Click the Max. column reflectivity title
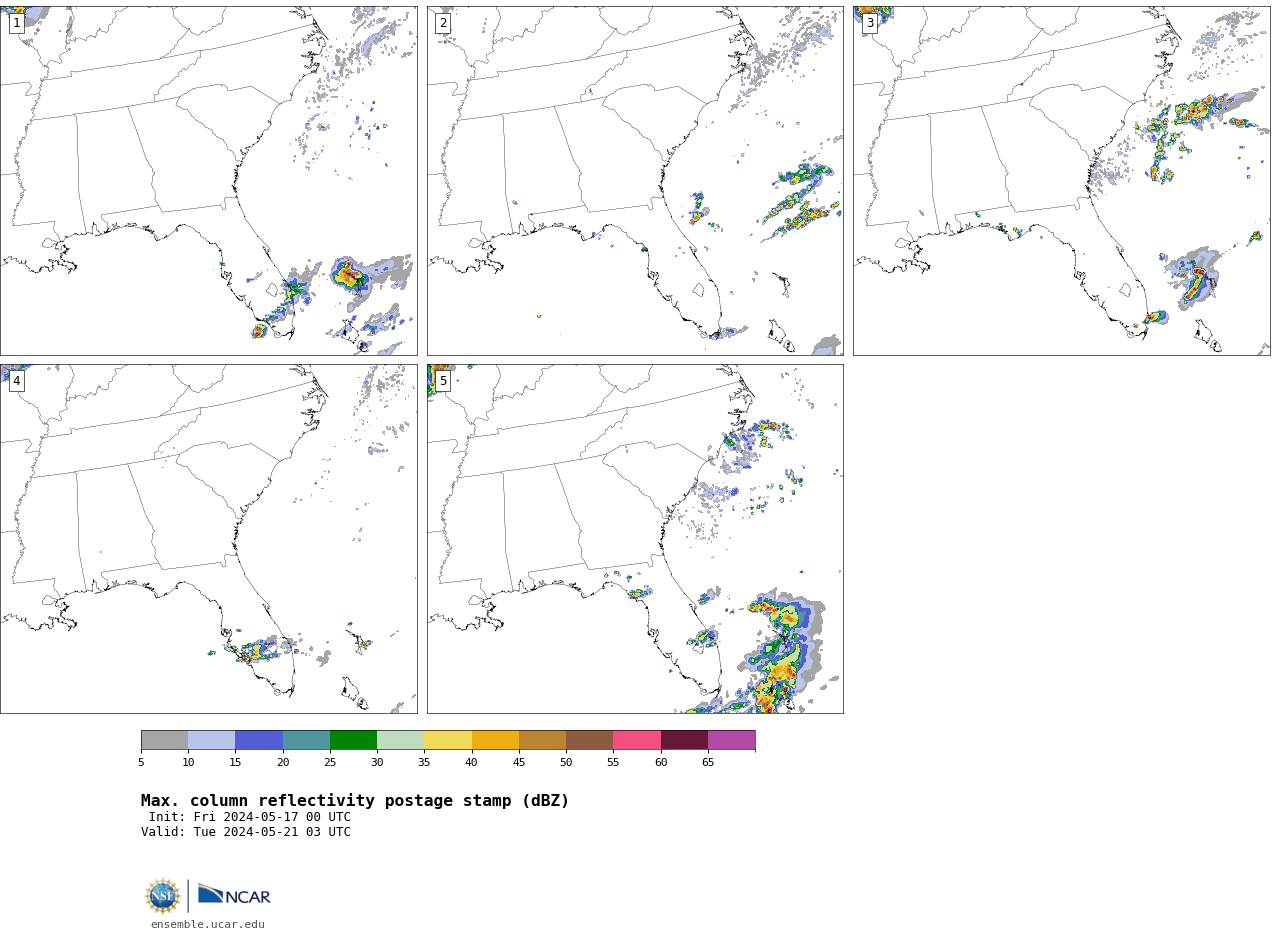The image size is (1280, 936). [355, 801]
